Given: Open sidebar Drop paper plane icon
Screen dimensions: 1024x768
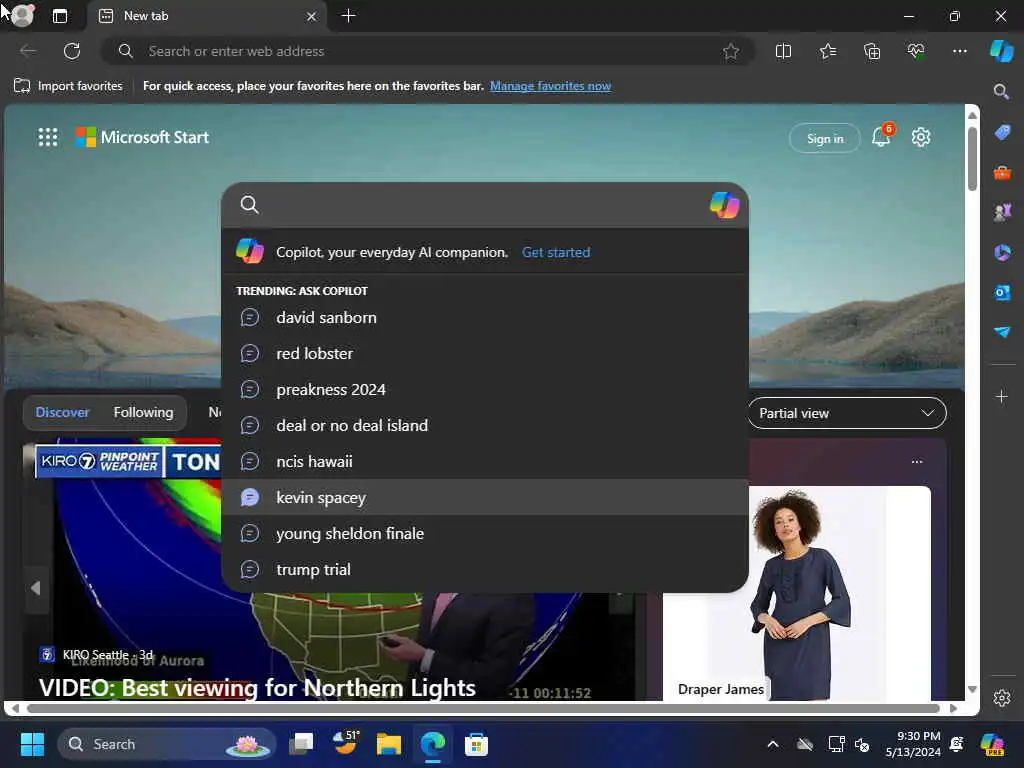Looking at the screenshot, I should [x=1002, y=332].
